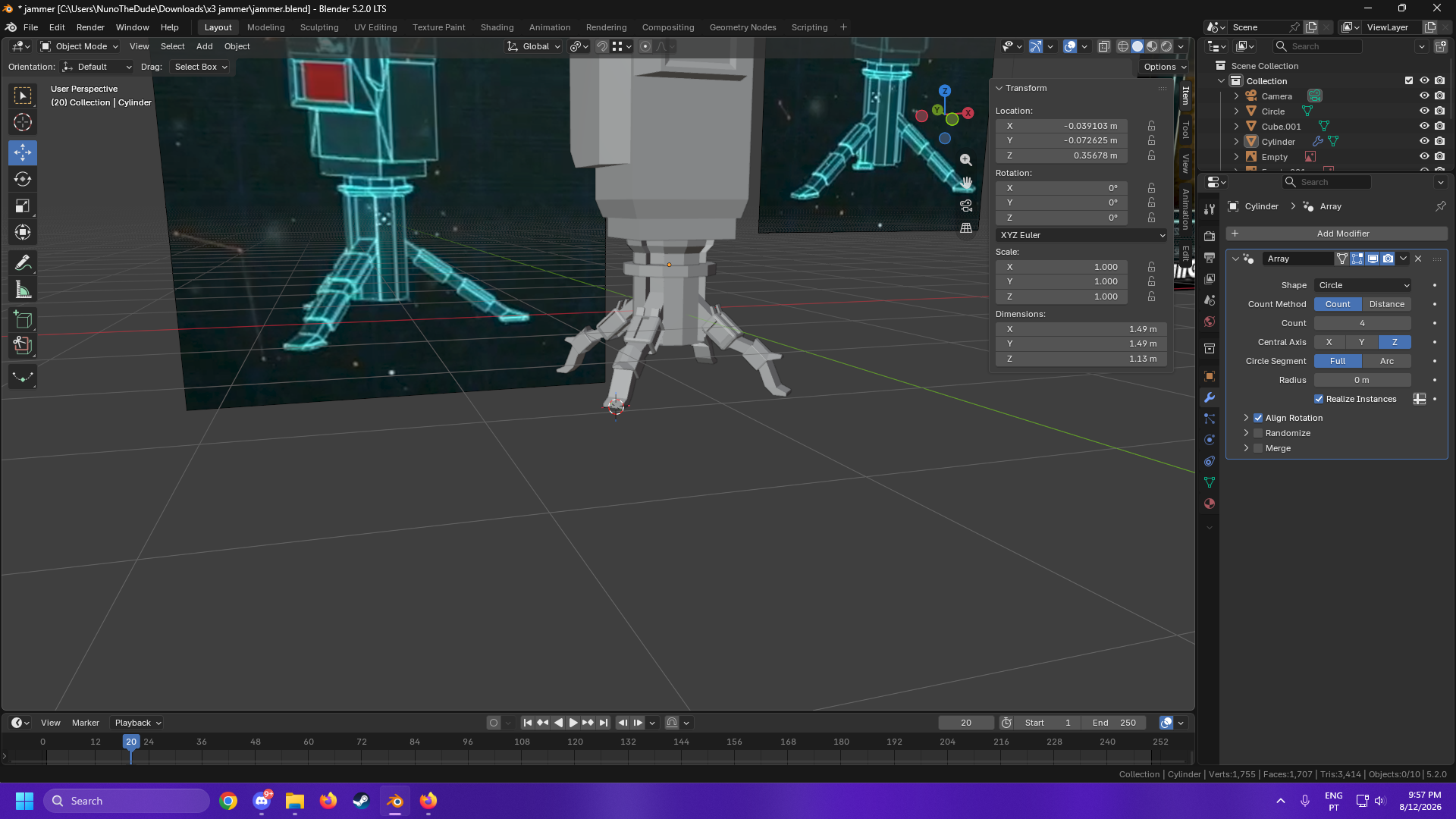
Task: Click the Location Z value field
Action: pos(1061,155)
